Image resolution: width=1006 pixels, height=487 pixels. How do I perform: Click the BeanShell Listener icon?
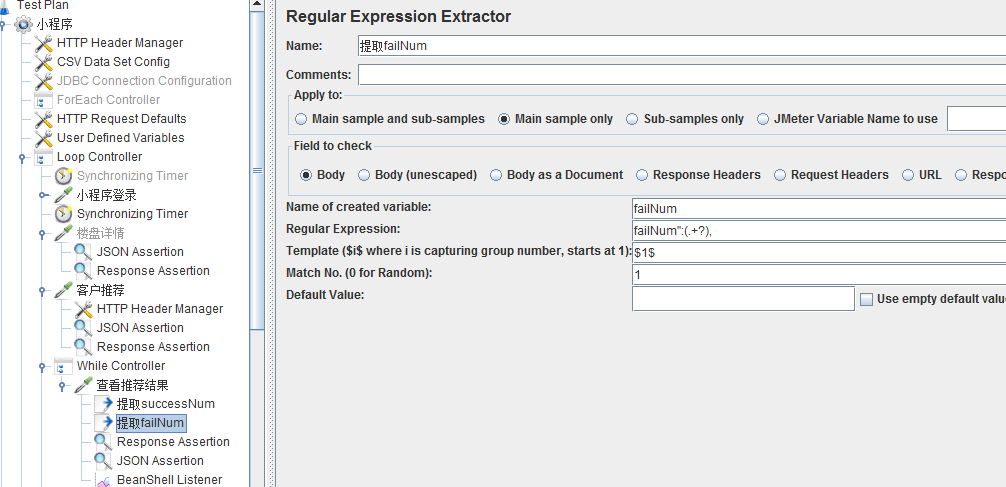click(104, 480)
